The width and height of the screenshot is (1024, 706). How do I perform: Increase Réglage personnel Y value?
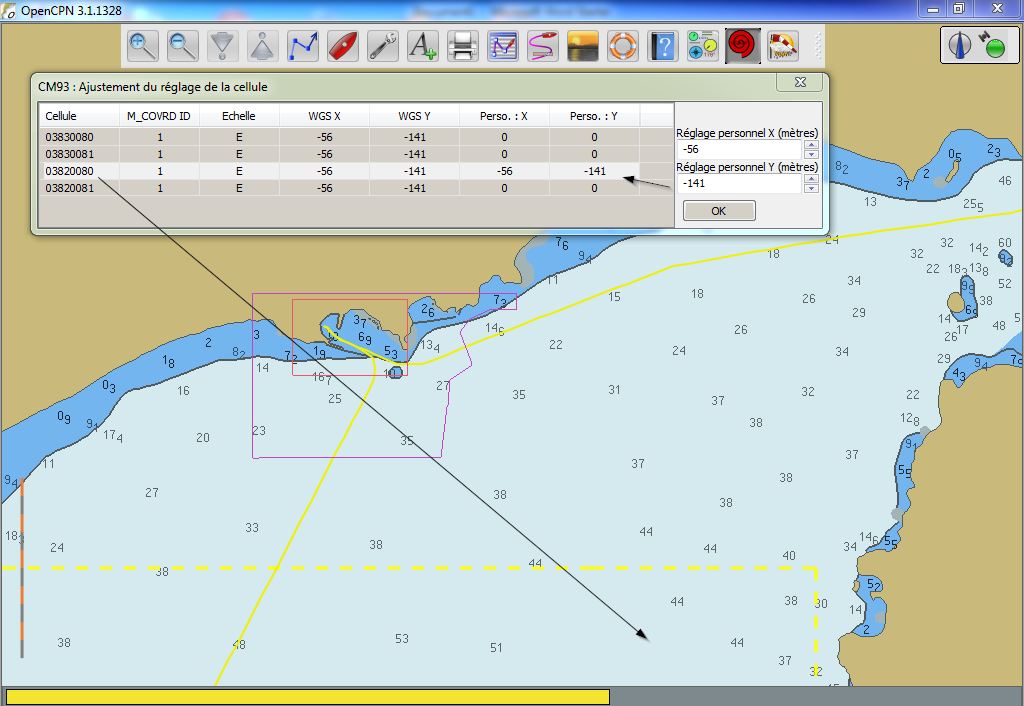pyautogui.click(x=811, y=179)
